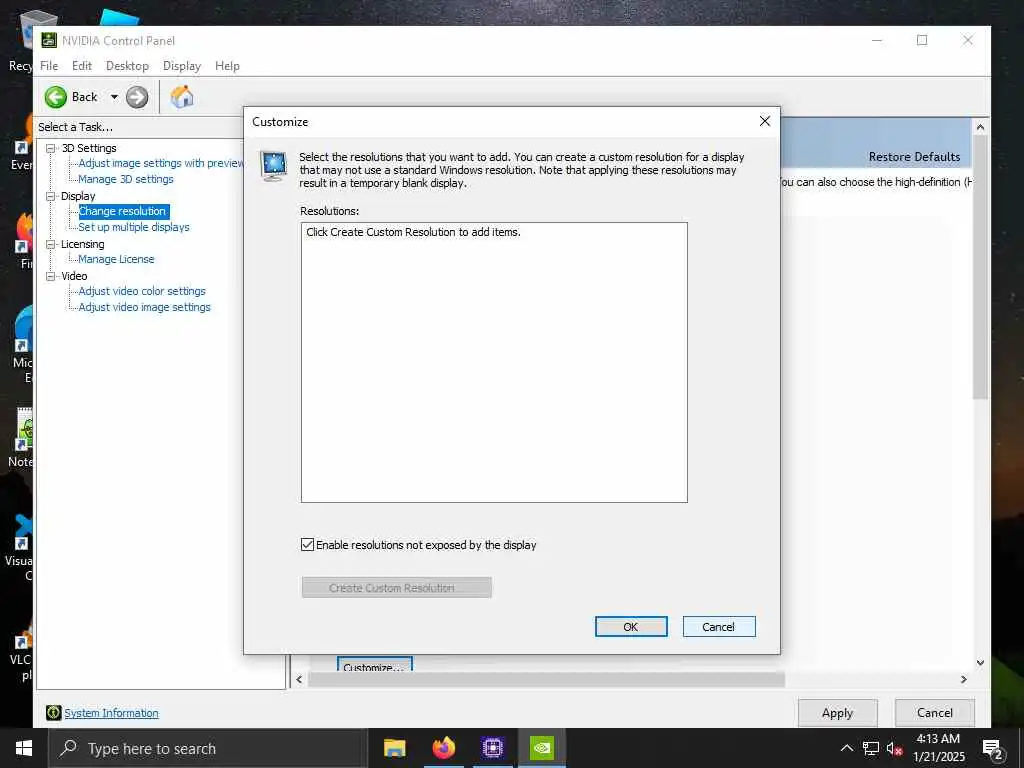Click OK in the Customize dialog
Image resolution: width=1024 pixels, height=768 pixels.
[x=631, y=626]
